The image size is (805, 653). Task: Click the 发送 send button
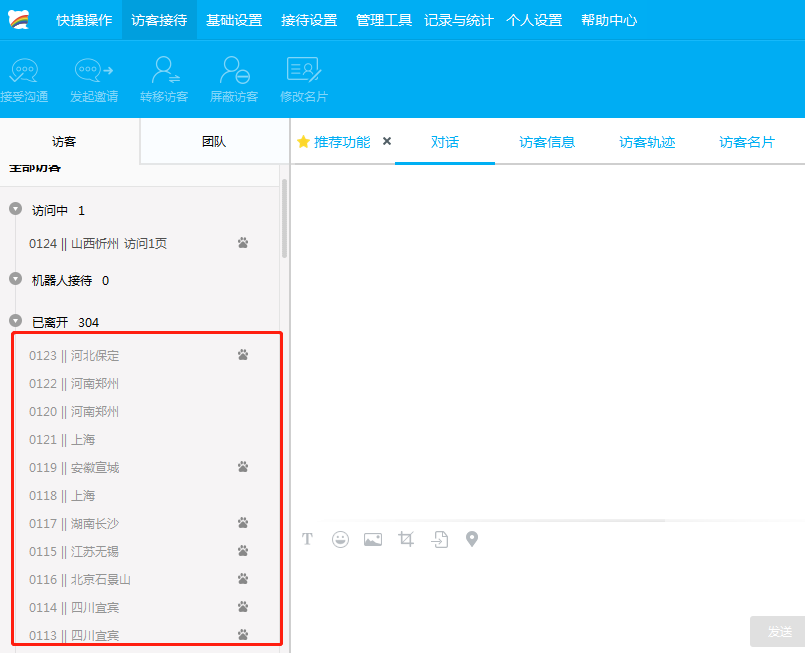[779, 632]
